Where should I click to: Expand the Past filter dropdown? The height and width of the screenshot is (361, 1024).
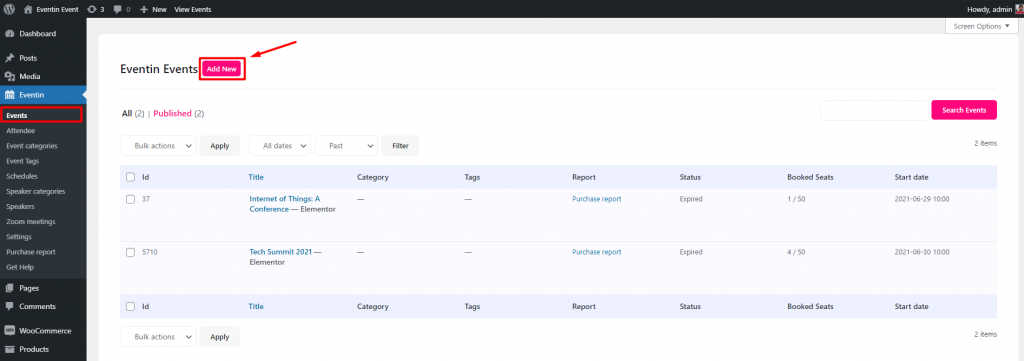347,146
